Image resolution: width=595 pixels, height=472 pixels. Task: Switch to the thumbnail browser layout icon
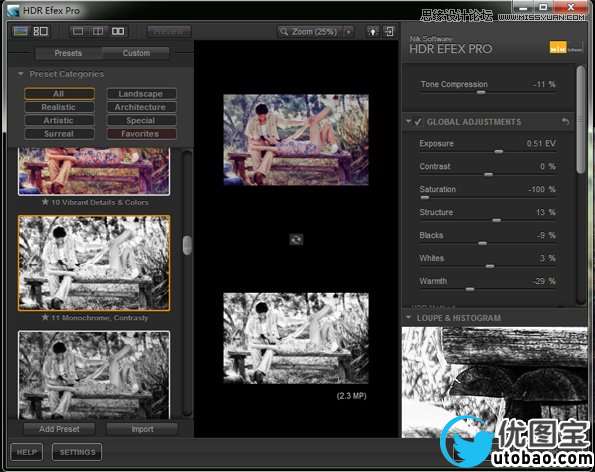41,31
